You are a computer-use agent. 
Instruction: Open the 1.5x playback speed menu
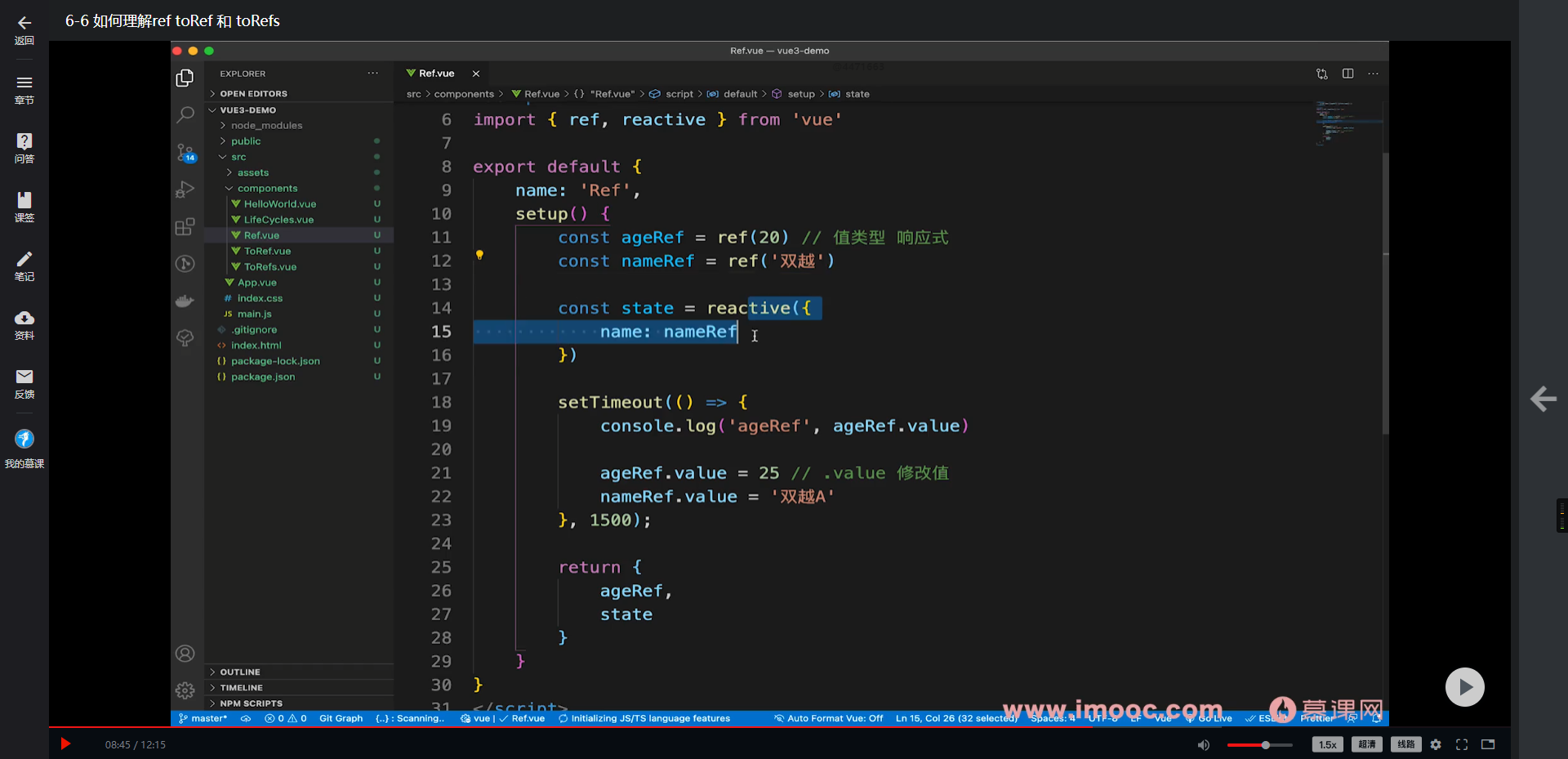click(1327, 744)
